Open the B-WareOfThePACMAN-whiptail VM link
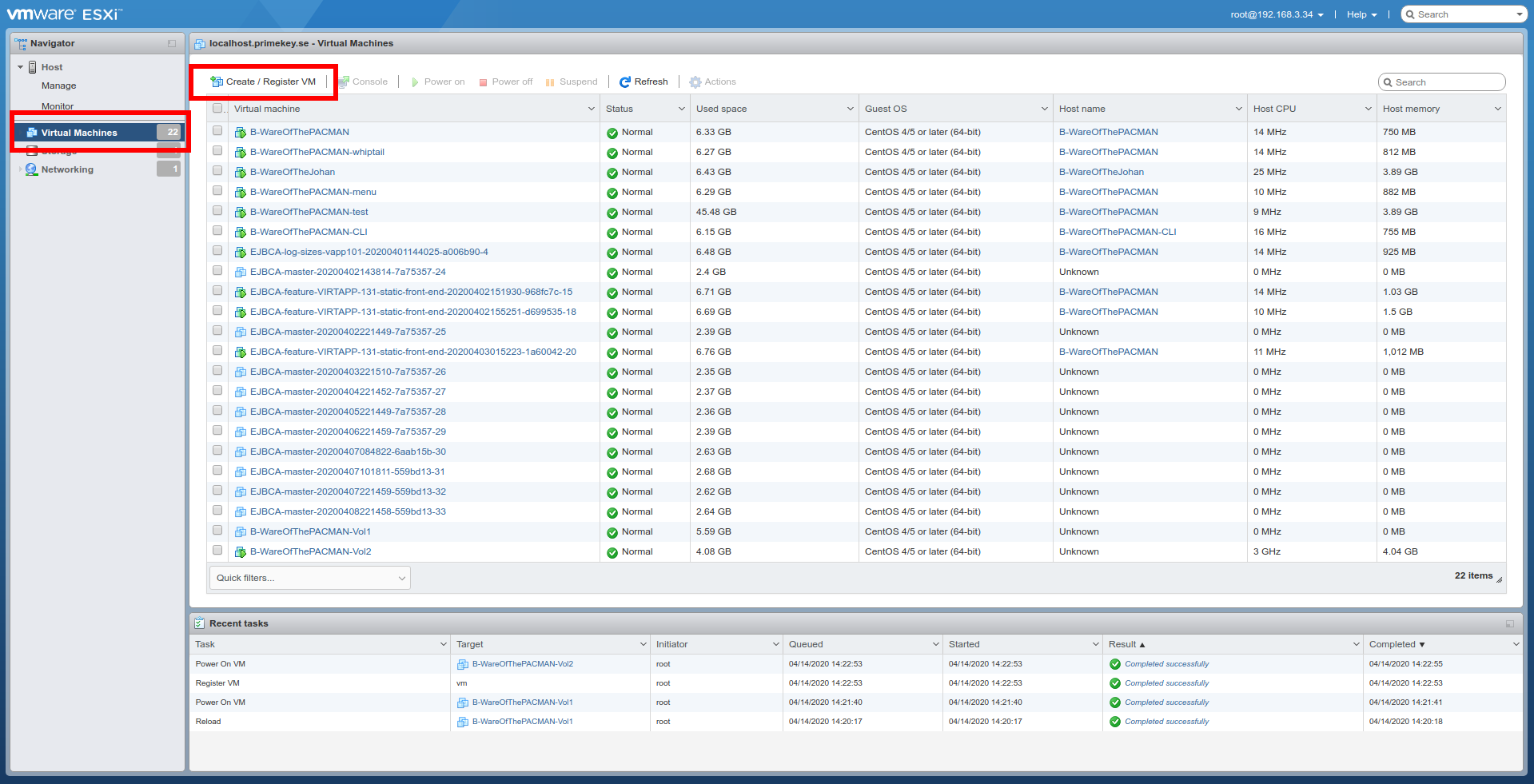 pos(317,152)
